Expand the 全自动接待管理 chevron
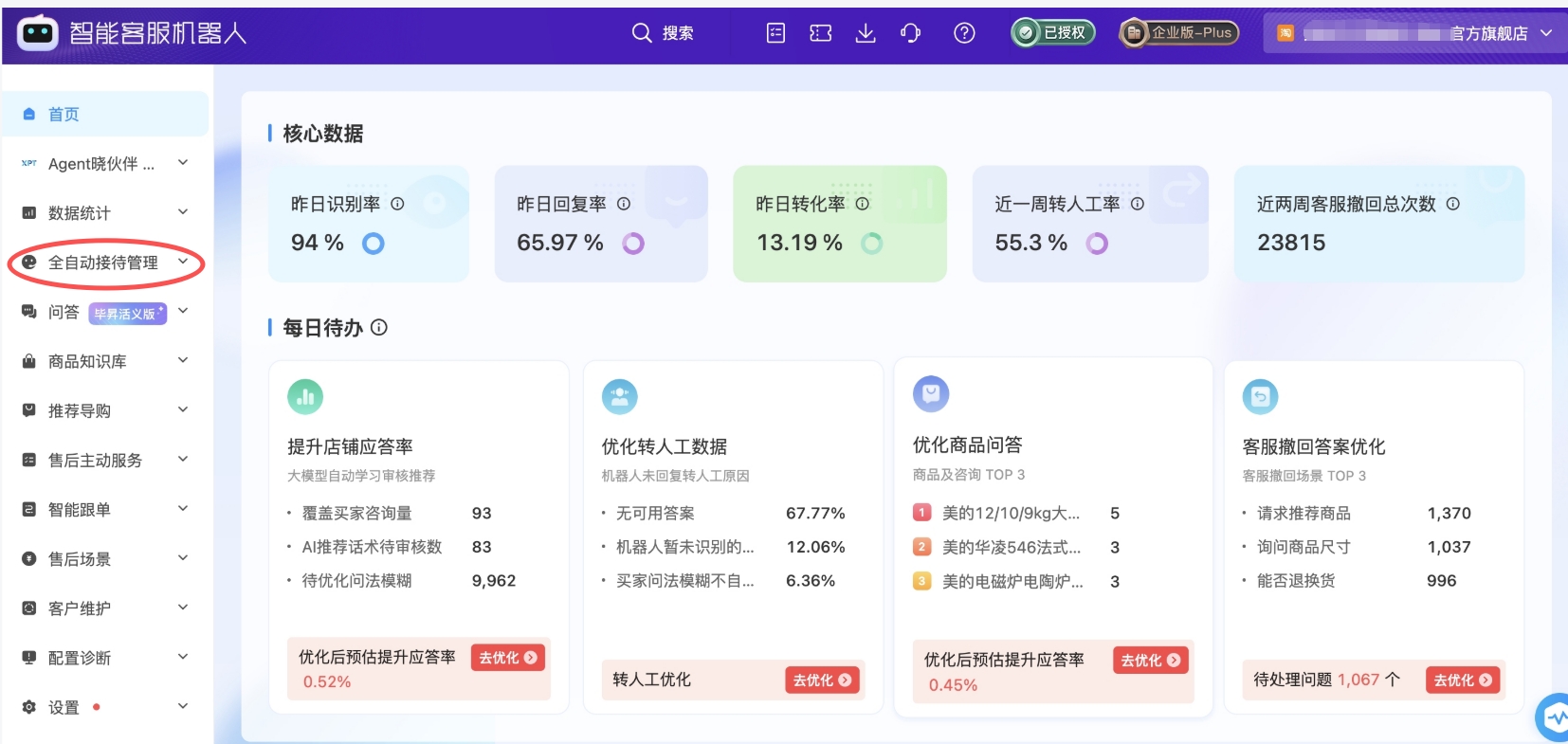 [183, 262]
